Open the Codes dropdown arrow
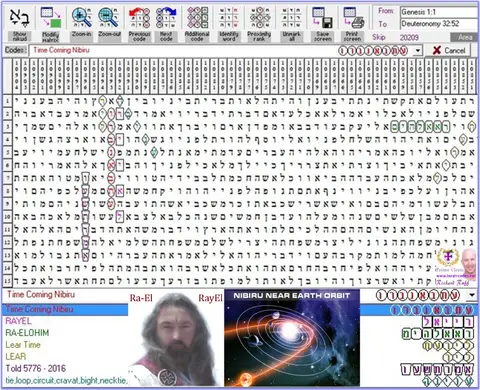This screenshot has width=480, height=390. coord(417,51)
